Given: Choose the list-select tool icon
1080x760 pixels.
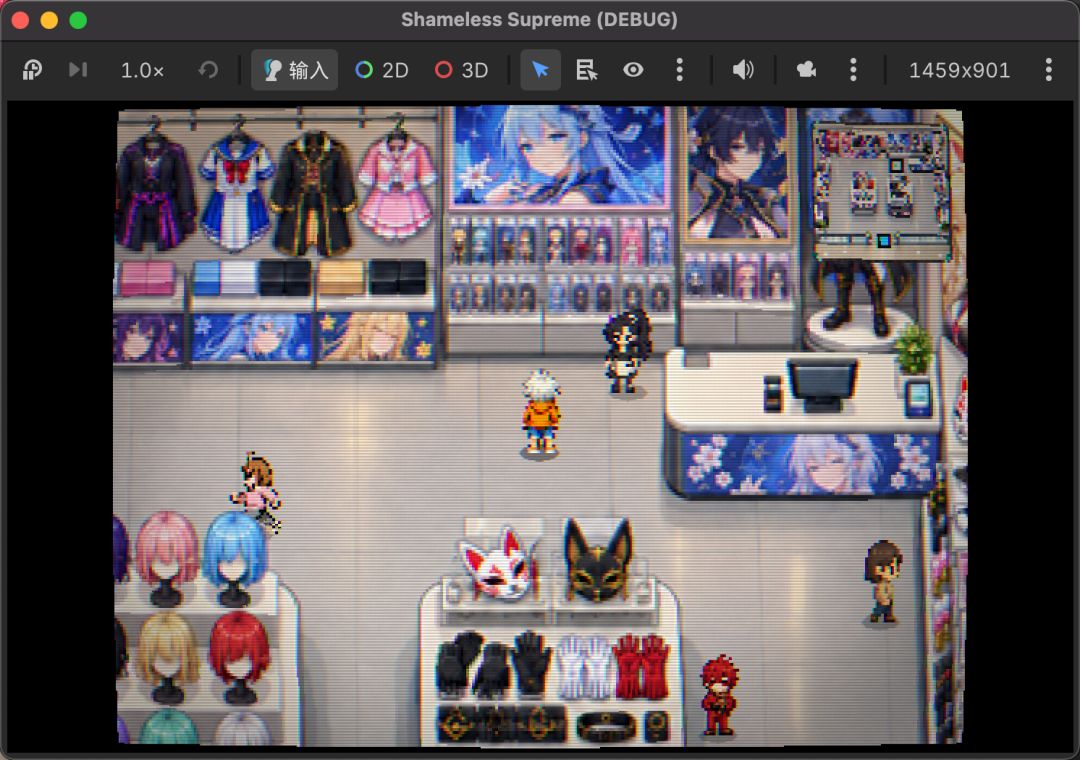Looking at the screenshot, I should [x=587, y=70].
